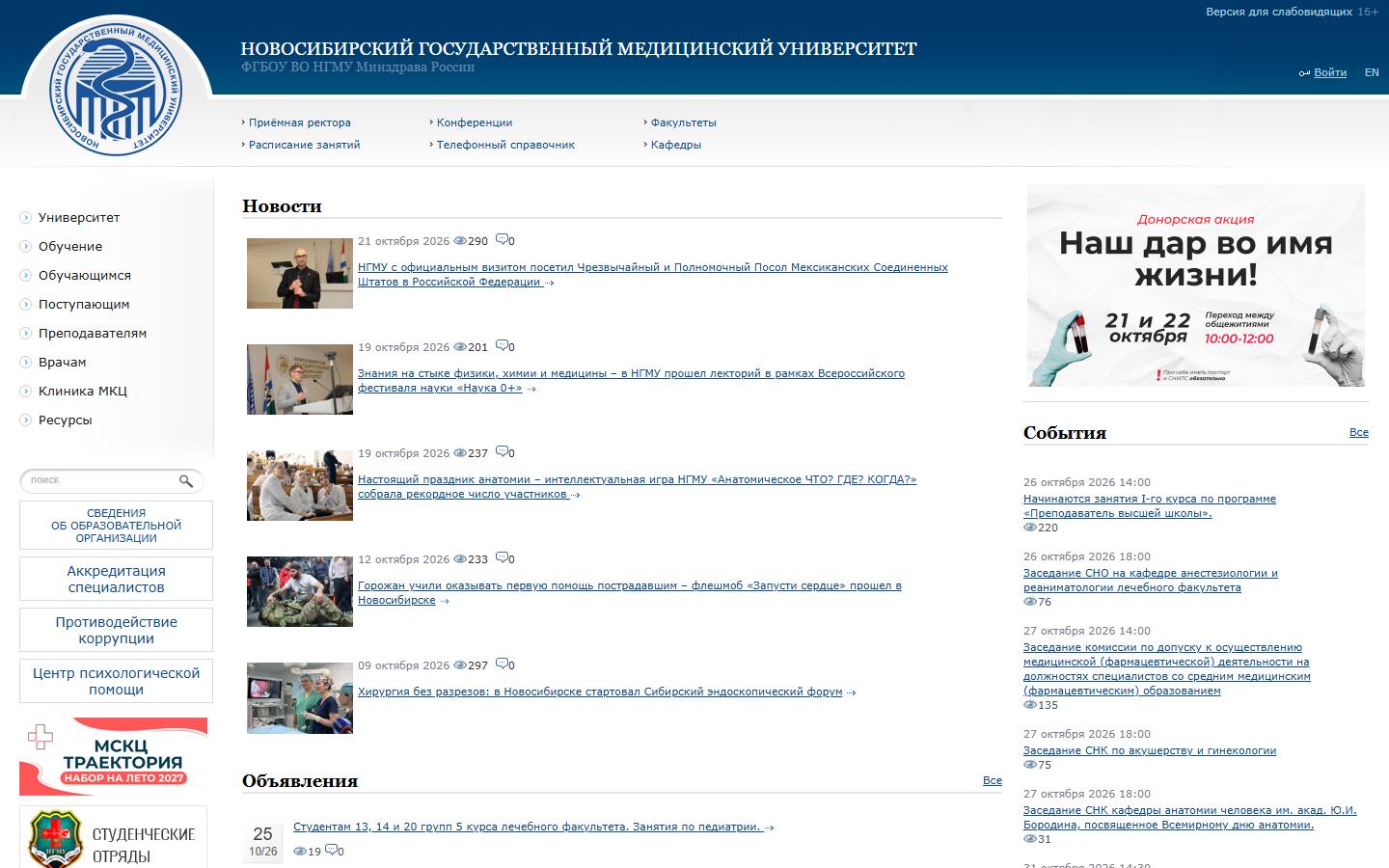Image resolution: width=1389 pixels, height=868 pixels.
Task: Show all events via События Все link
Action: (1359, 432)
